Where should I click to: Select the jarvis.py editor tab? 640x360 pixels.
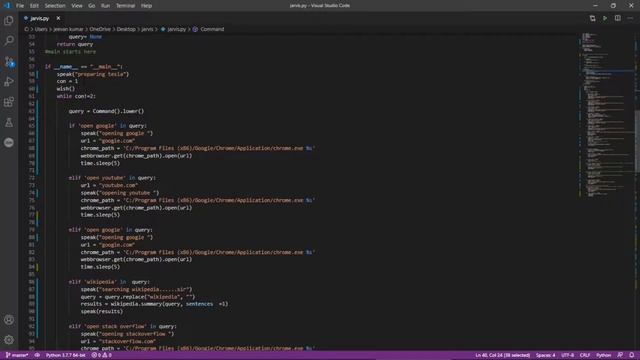(x=41, y=18)
